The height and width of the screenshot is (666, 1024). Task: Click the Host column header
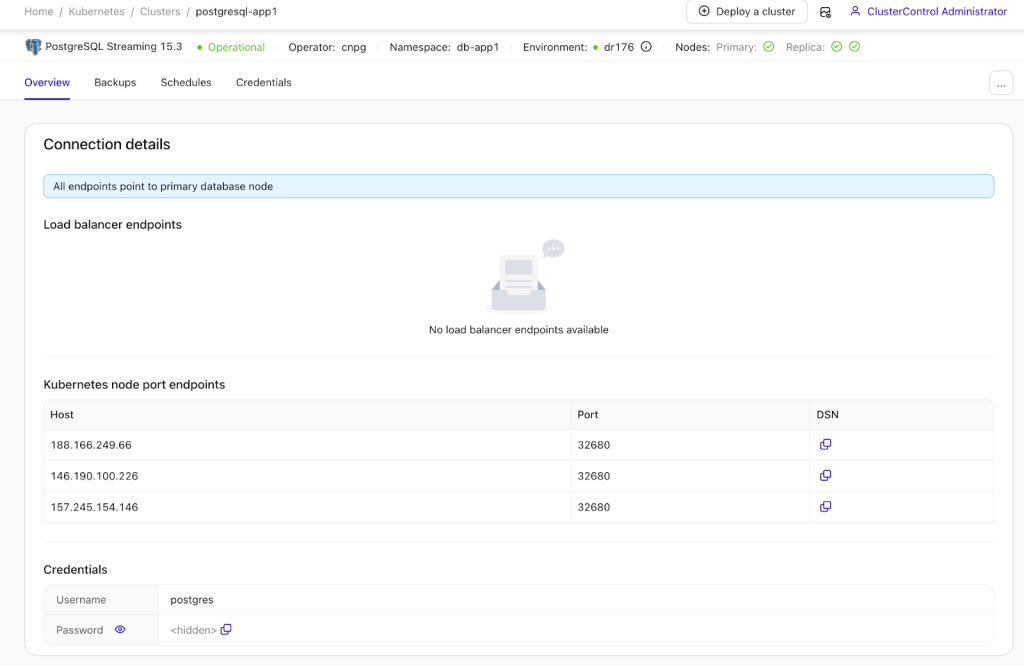pyautogui.click(x=307, y=415)
